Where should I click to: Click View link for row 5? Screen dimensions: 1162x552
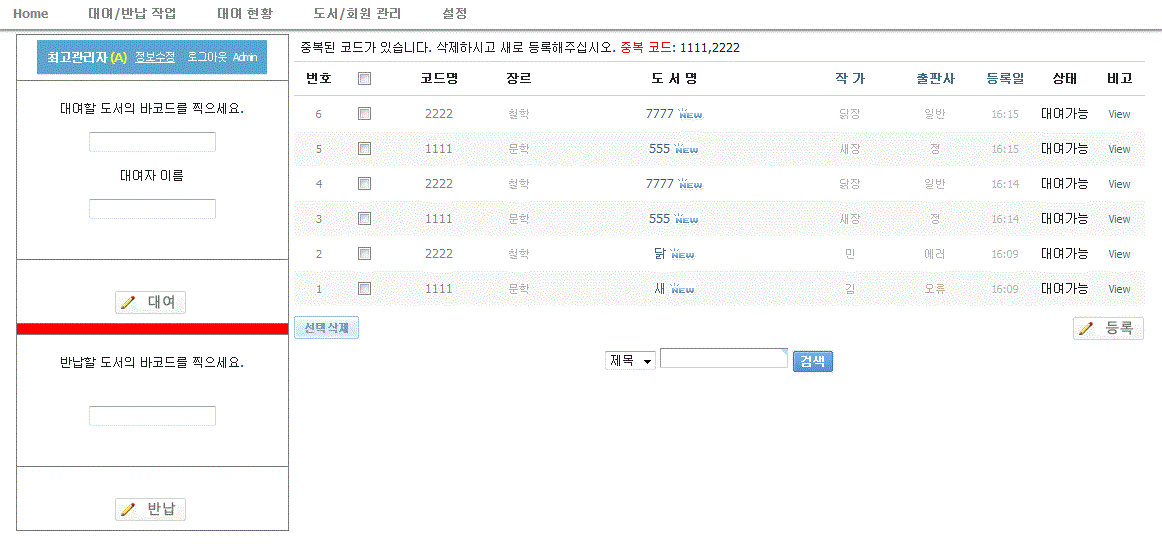1119,149
